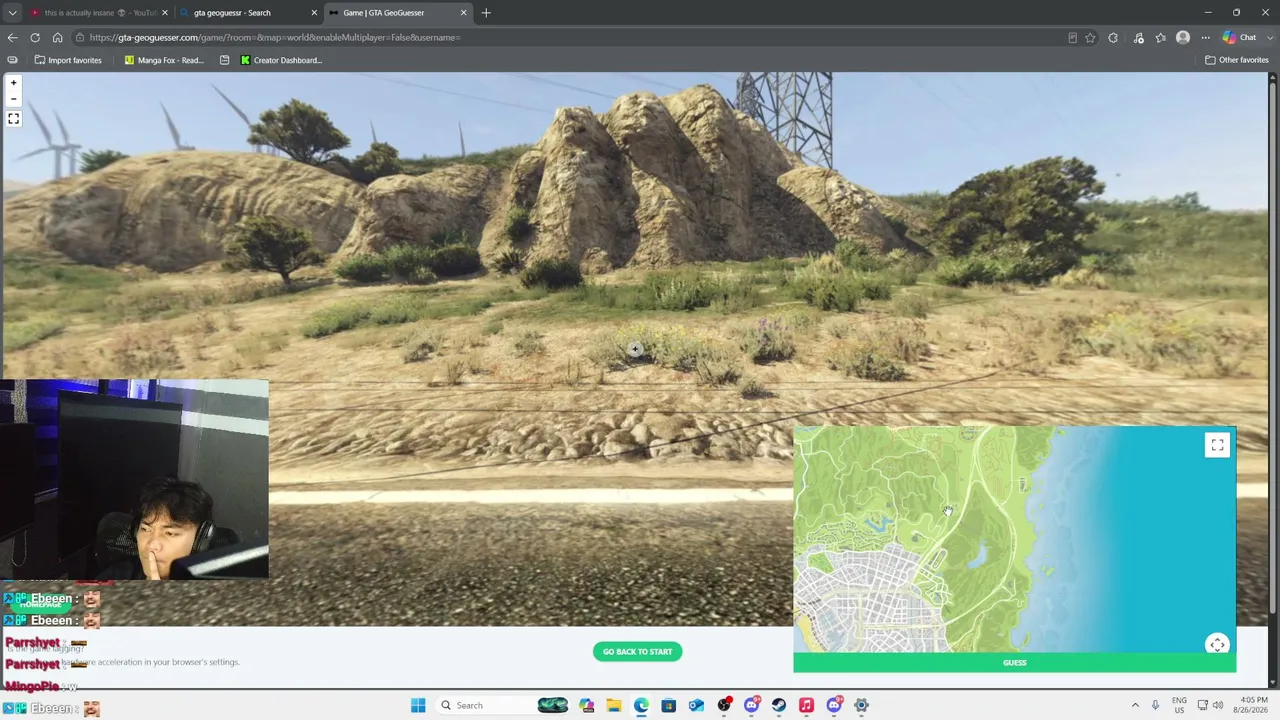Screen dimensions: 1280x720
Task: Show hidden system tray icons
Action: click(1135, 705)
